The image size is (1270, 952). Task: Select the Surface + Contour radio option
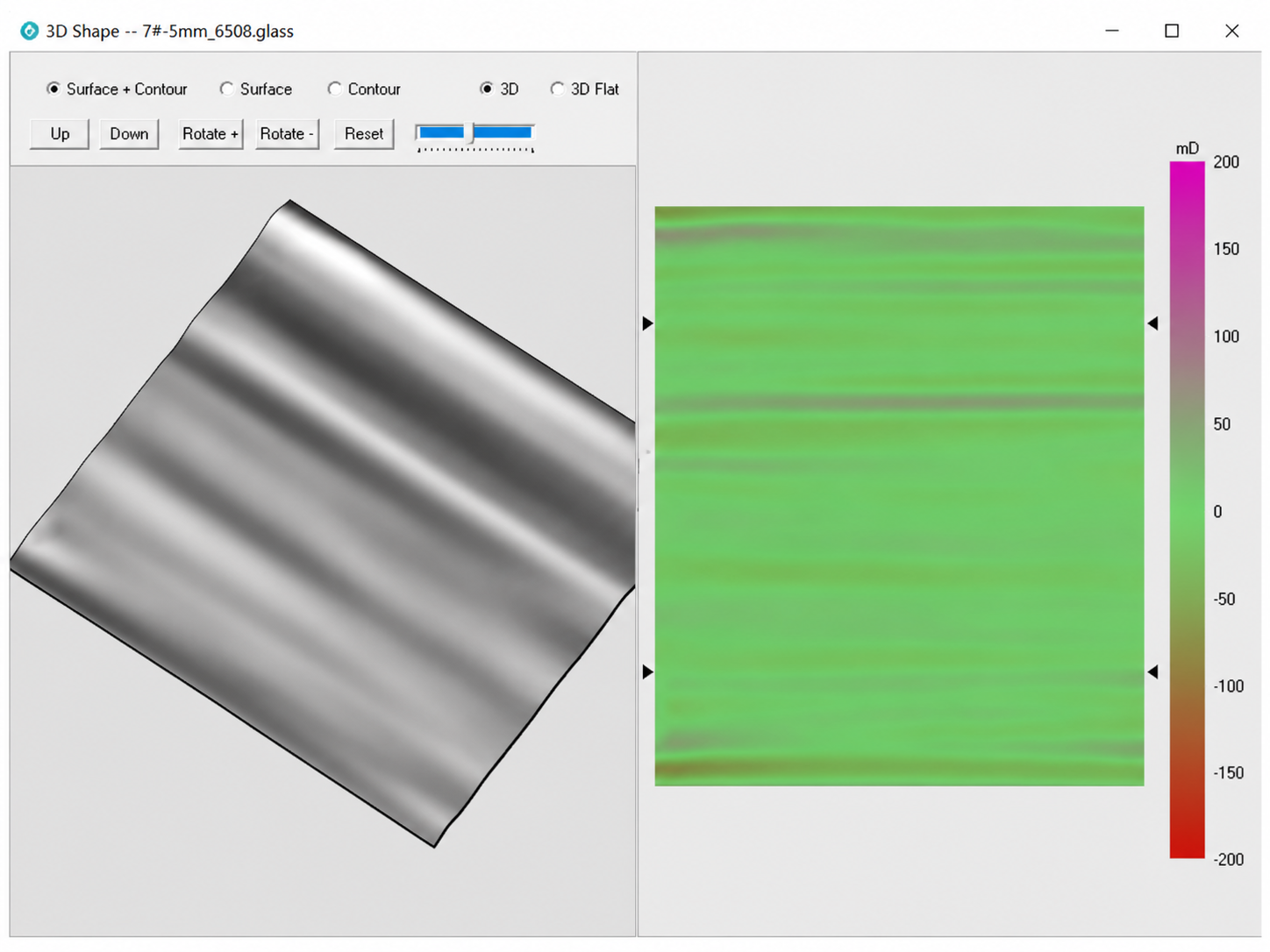pos(117,89)
